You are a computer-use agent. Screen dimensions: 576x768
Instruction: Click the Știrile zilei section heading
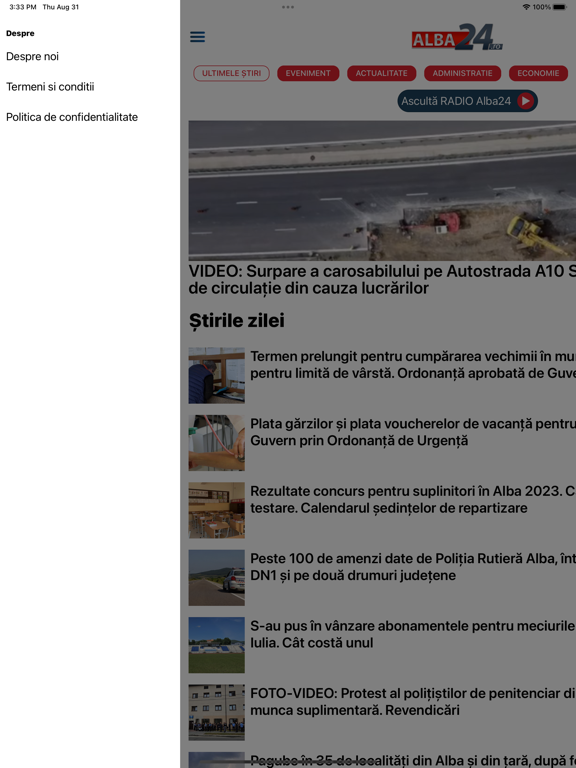tap(237, 321)
